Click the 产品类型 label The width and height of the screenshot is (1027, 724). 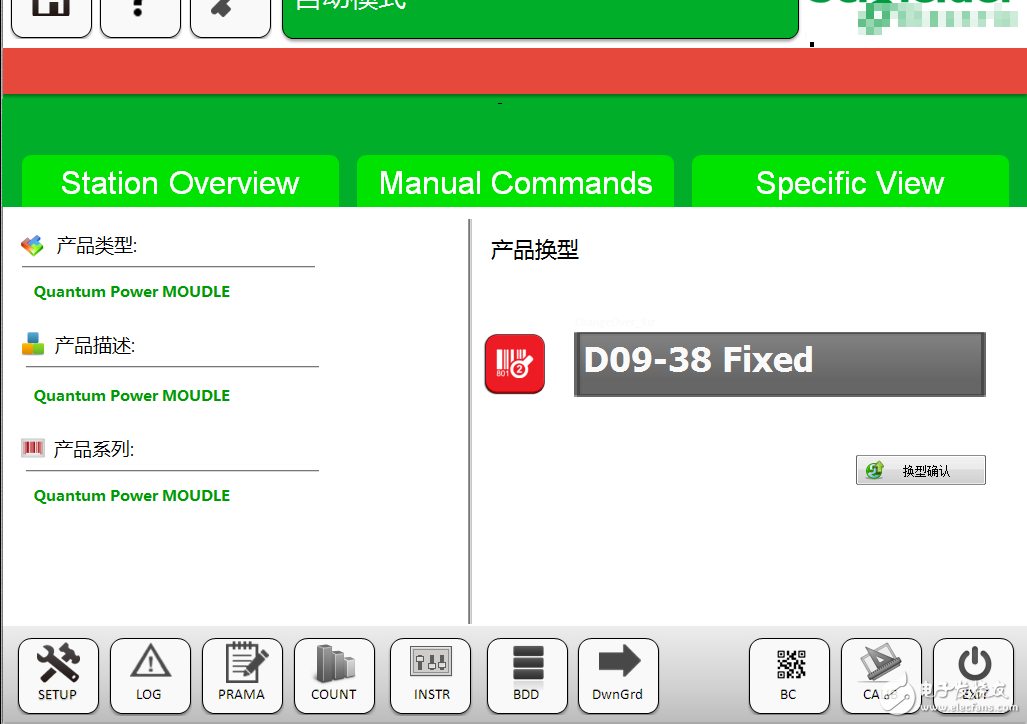96,246
